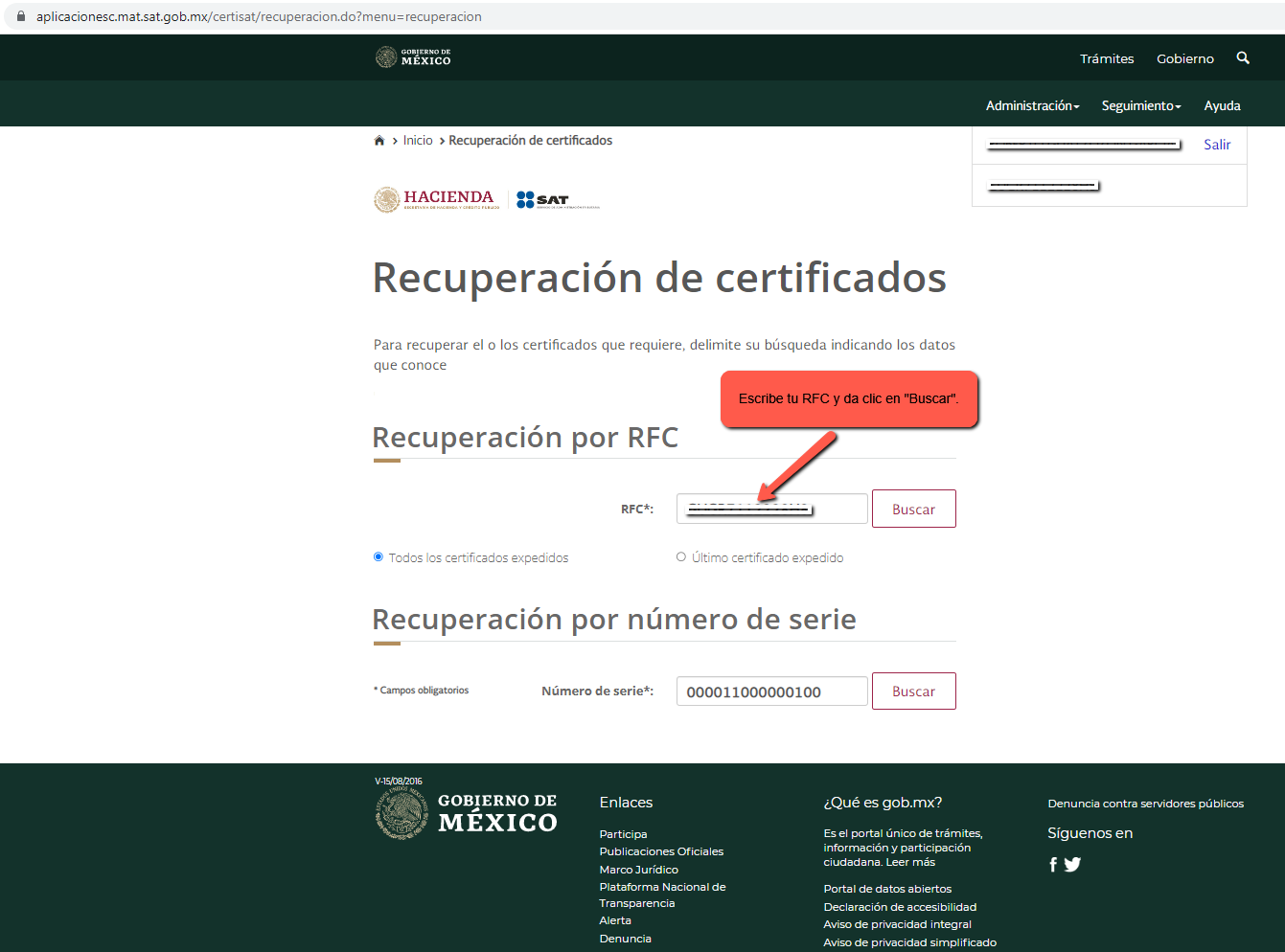Click into the Número de serie field
Viewport: 1285px width, 952px height.
tap(771, 691)
